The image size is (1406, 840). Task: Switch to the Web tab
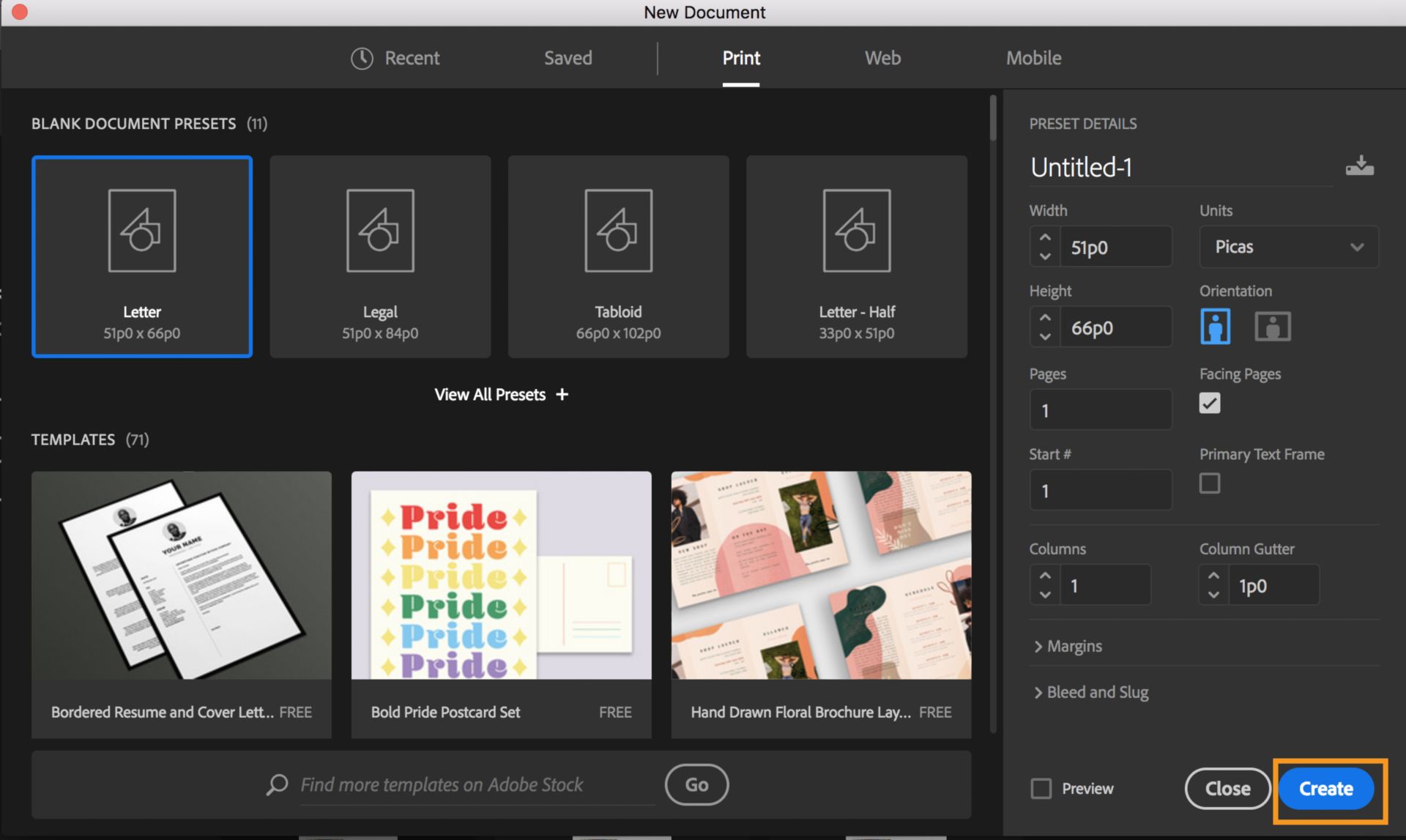(882, 57)
